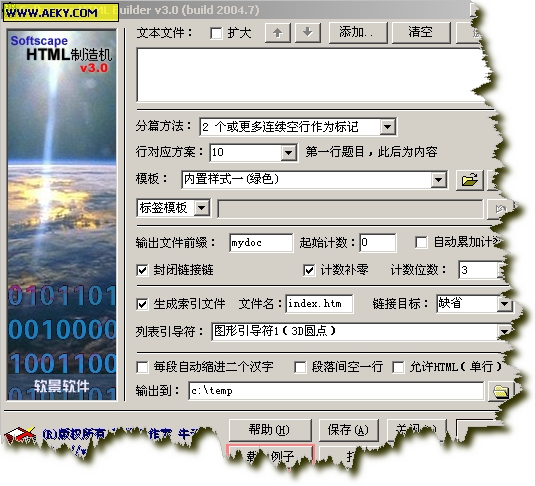The image size is (535, 486).
Task: Open the 链接目标 dropdown showing 缺省
Action: [x=504, y=304]
